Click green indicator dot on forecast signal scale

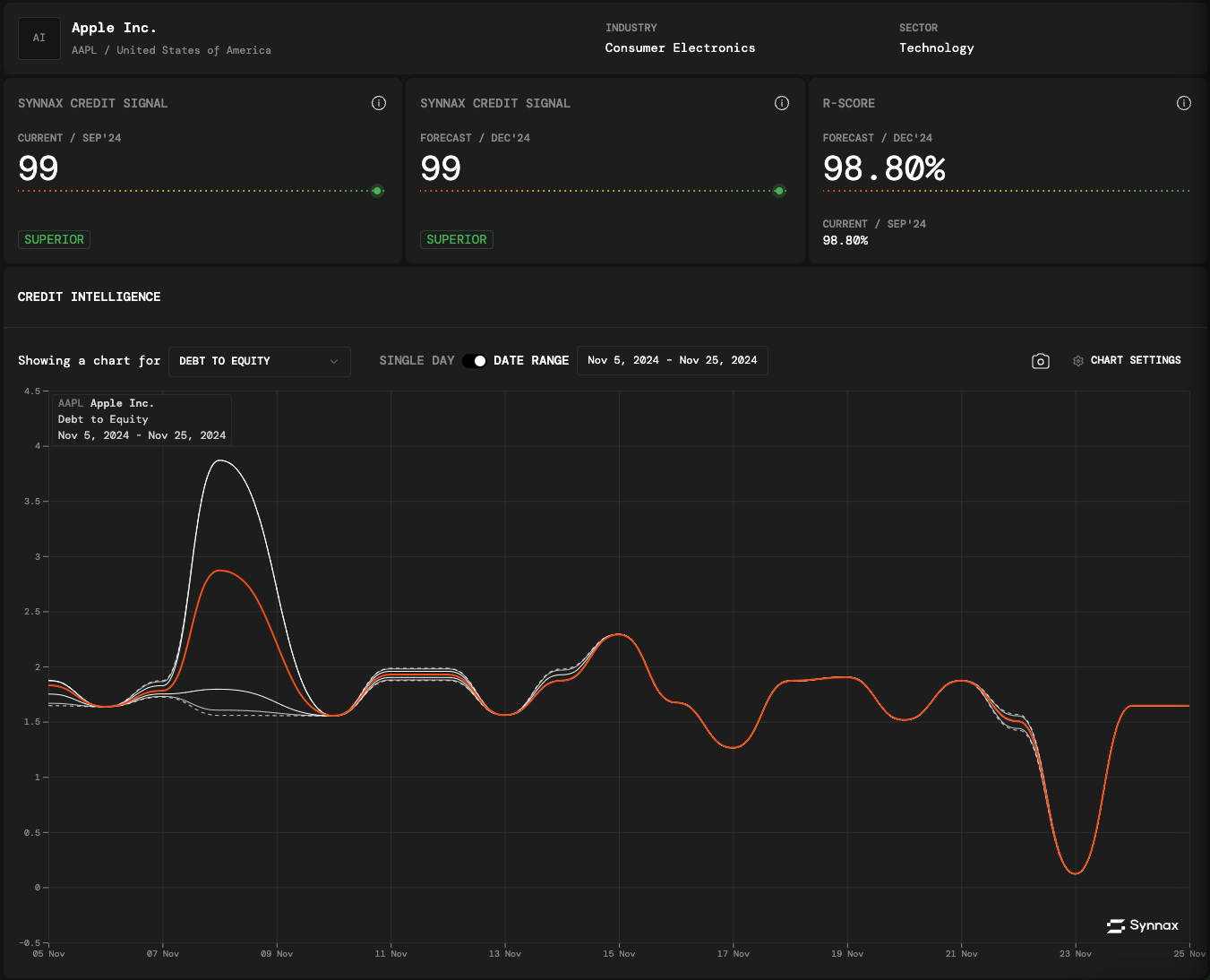[779, 191]
